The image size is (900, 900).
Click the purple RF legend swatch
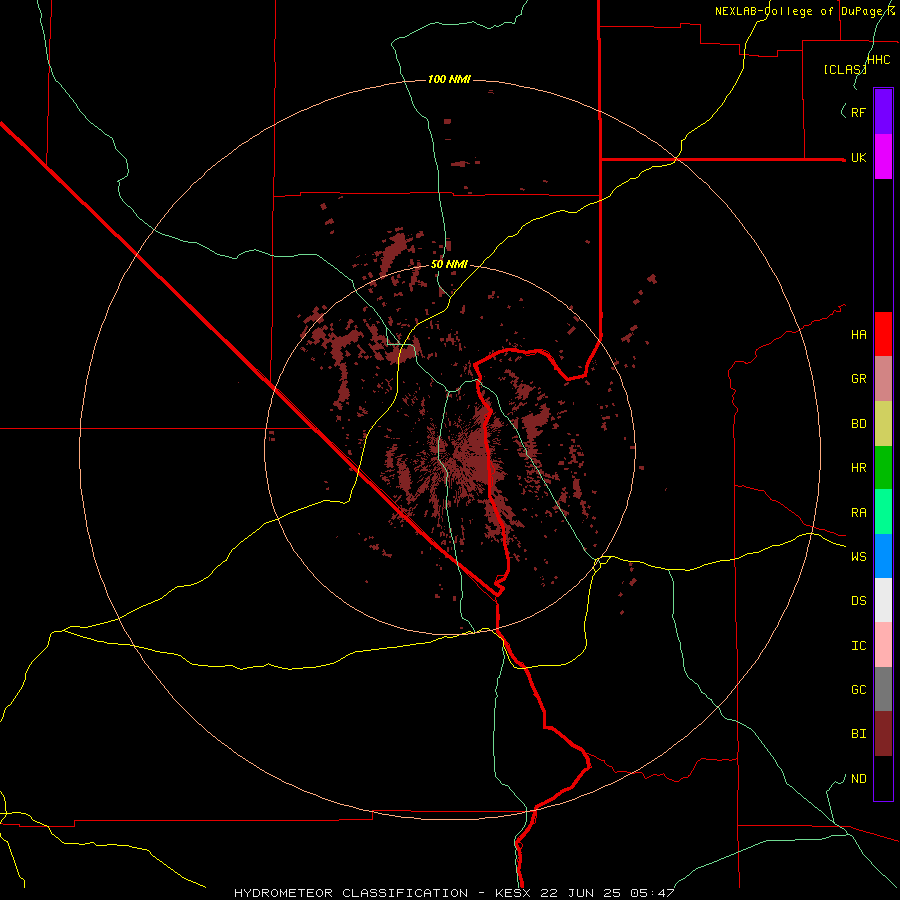[883, 112]
